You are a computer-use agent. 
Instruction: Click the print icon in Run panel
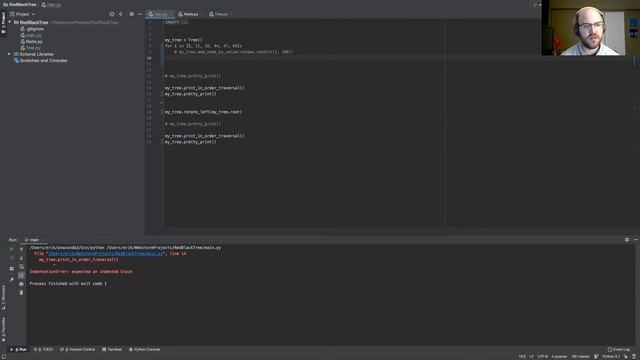tap(21, 284)
